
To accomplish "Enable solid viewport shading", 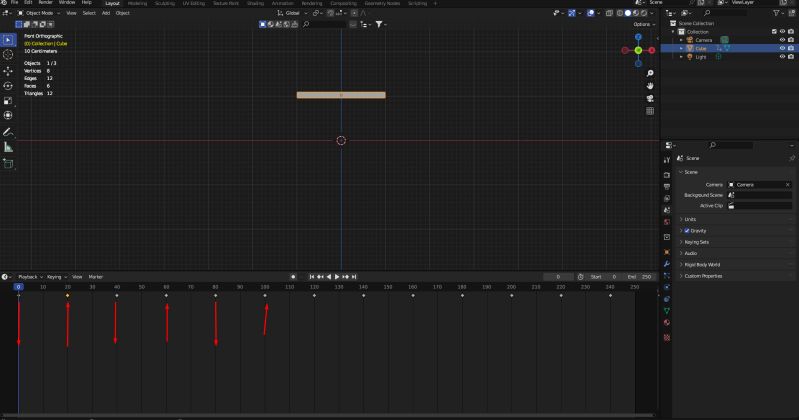I will (x=628, y=13).
